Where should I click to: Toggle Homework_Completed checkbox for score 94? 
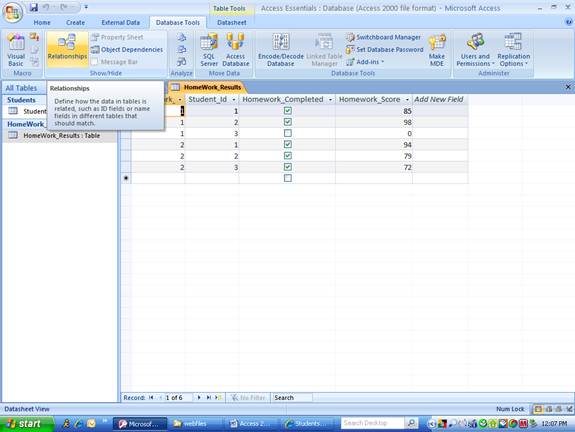(288, 144)
